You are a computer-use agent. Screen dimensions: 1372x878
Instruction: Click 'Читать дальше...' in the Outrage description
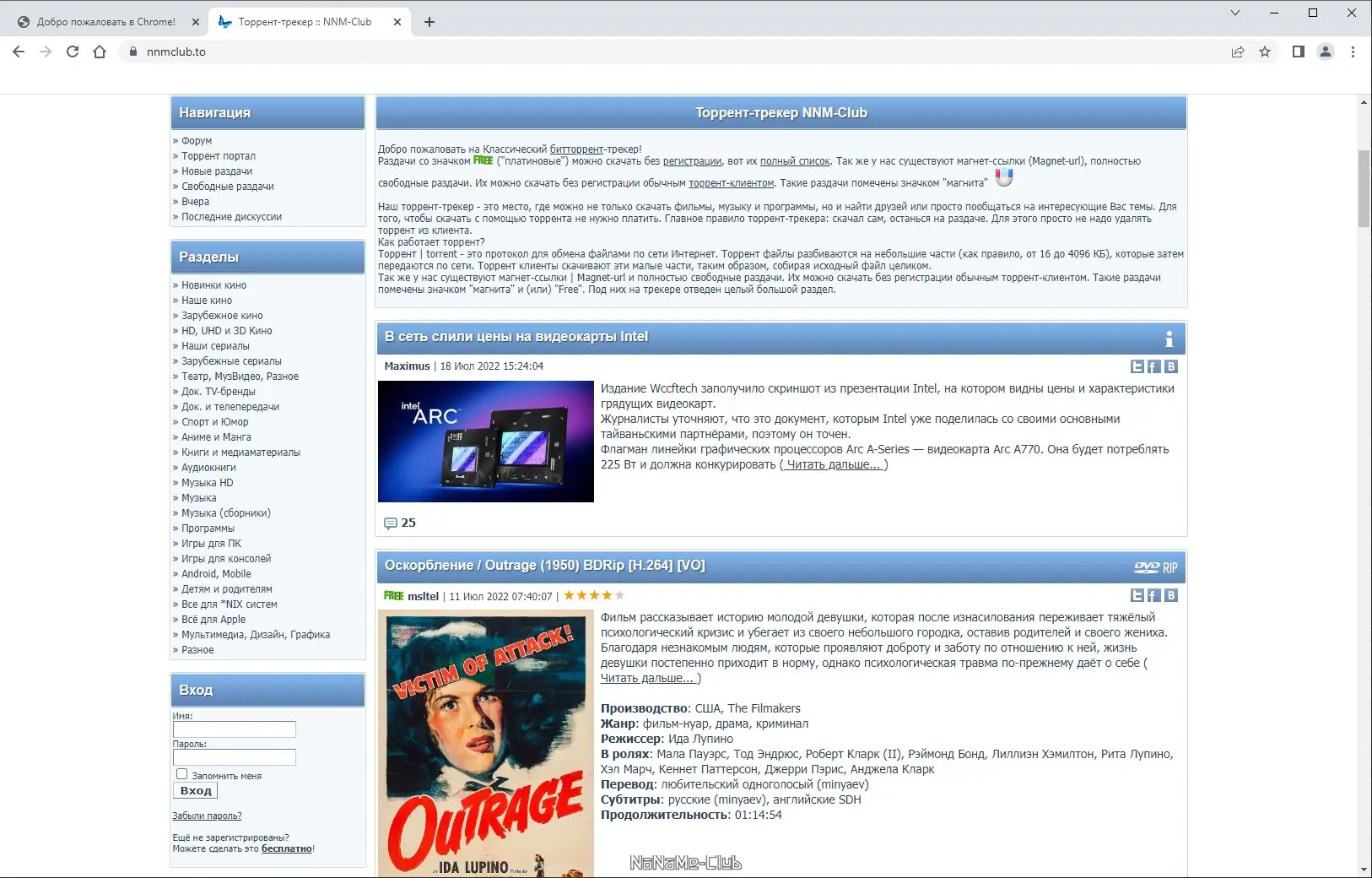650,678
